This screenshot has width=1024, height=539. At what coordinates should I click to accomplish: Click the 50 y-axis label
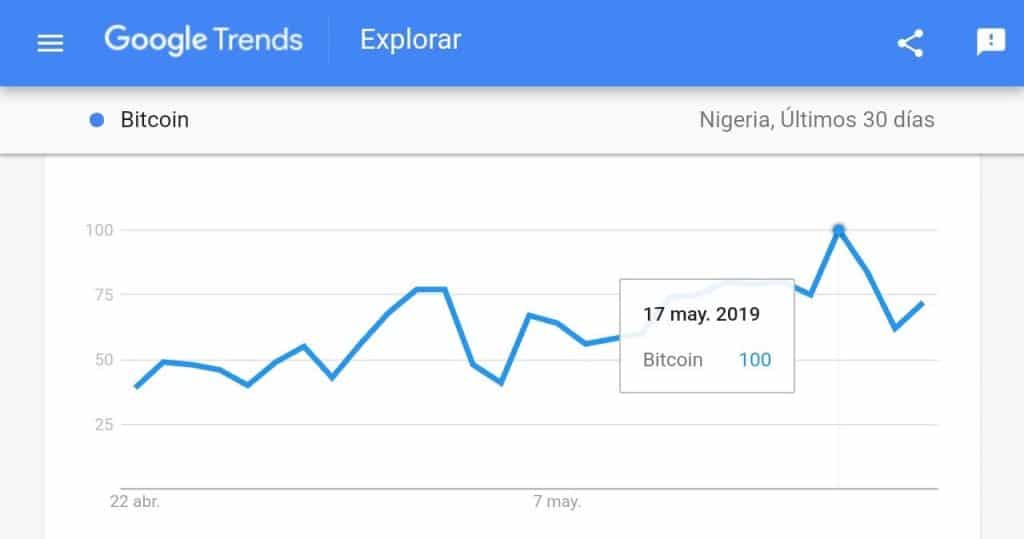(x=104, y=360)
